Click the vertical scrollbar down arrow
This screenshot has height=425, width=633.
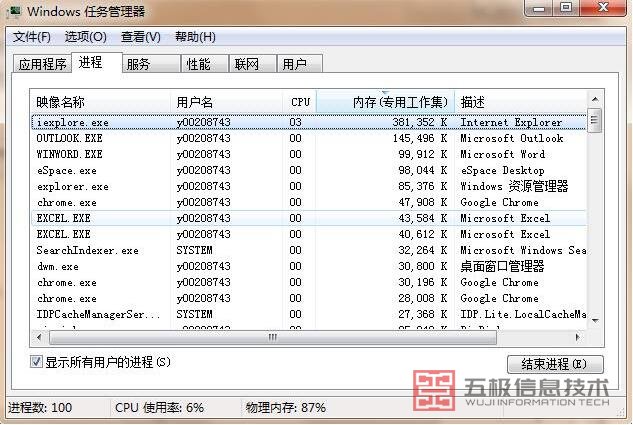pyautogui.click(x=595, y=320)
